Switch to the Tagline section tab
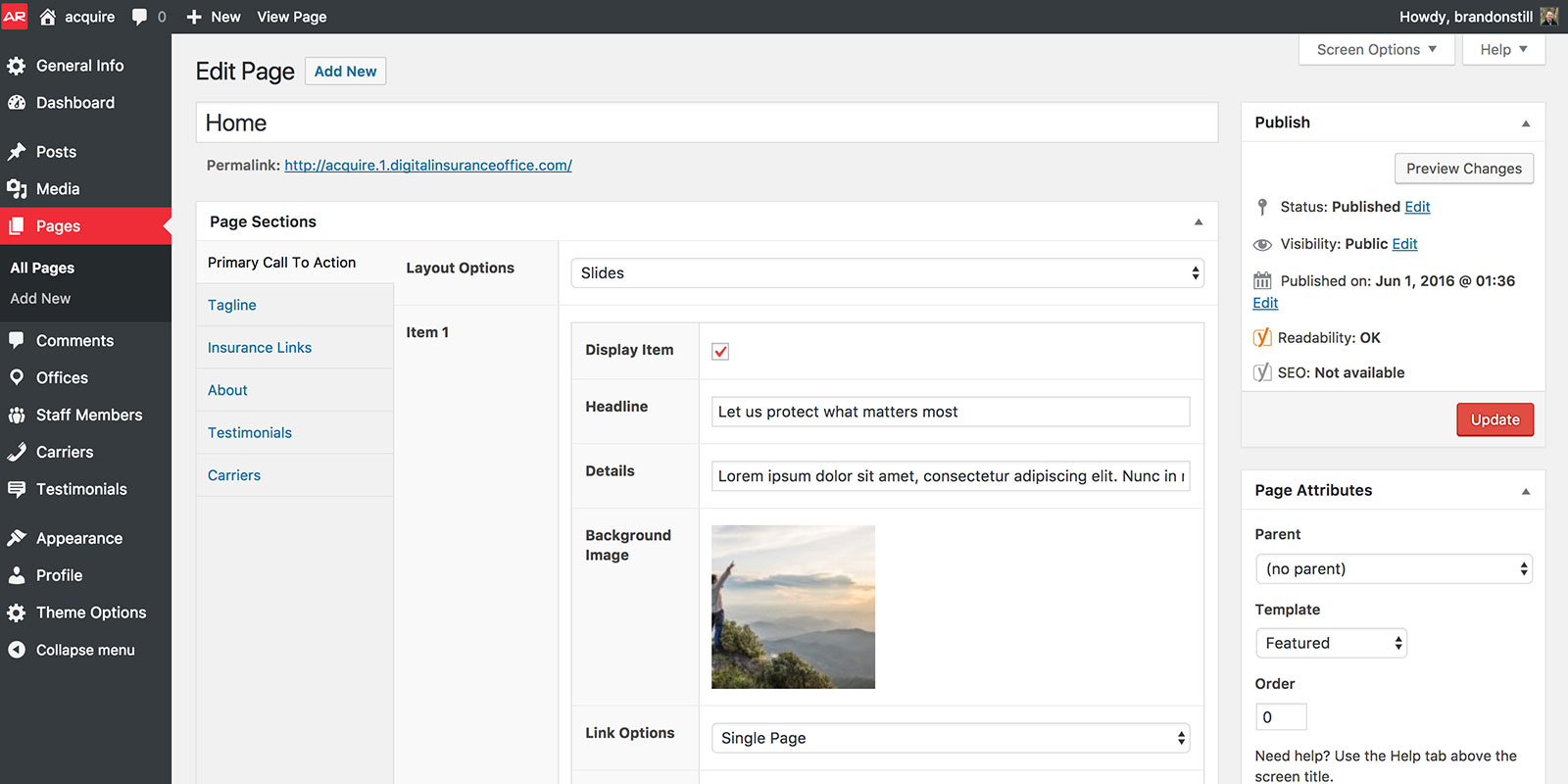Viewport: 1568px width, 784px height. pos(295,305)
